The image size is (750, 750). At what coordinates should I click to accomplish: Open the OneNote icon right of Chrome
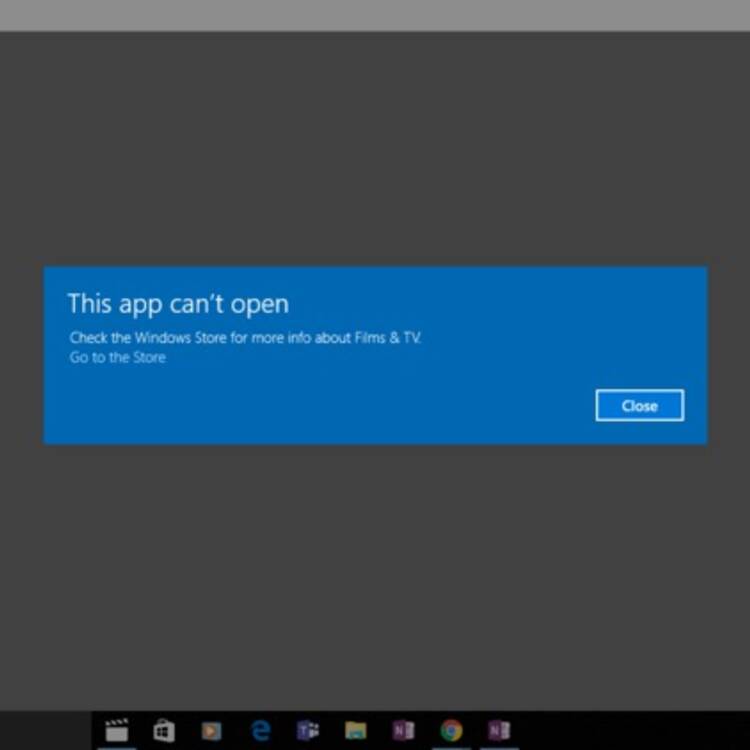pos(499,730)
